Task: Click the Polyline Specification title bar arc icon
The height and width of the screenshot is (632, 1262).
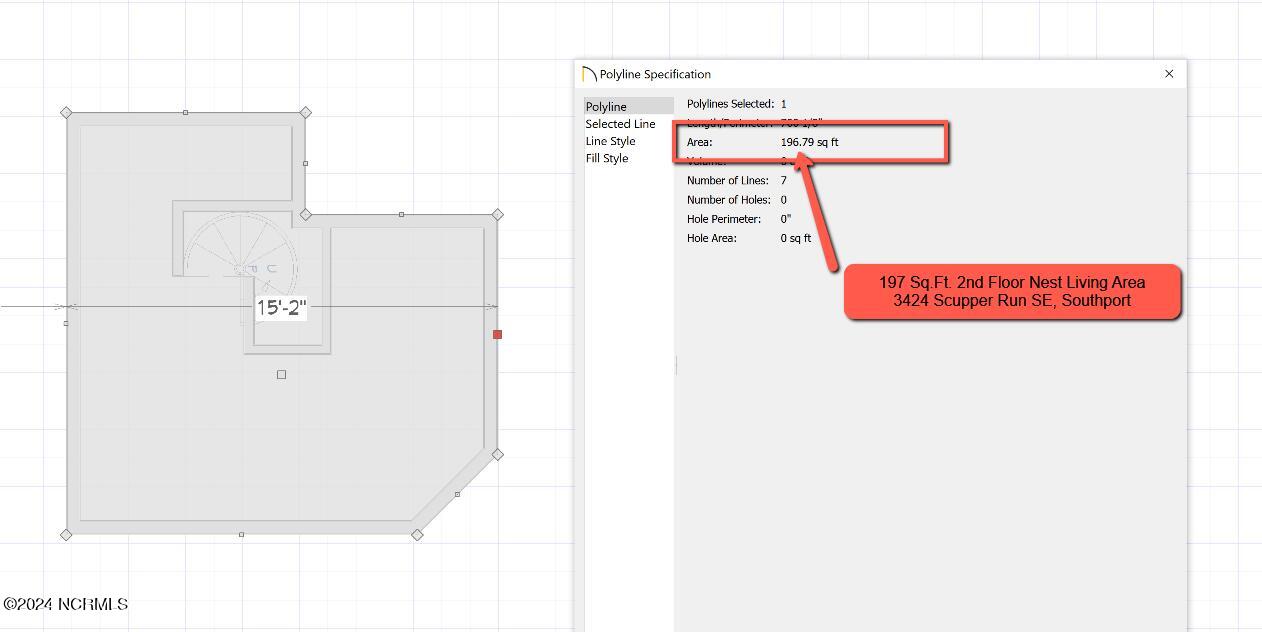Action: (589, 75)
